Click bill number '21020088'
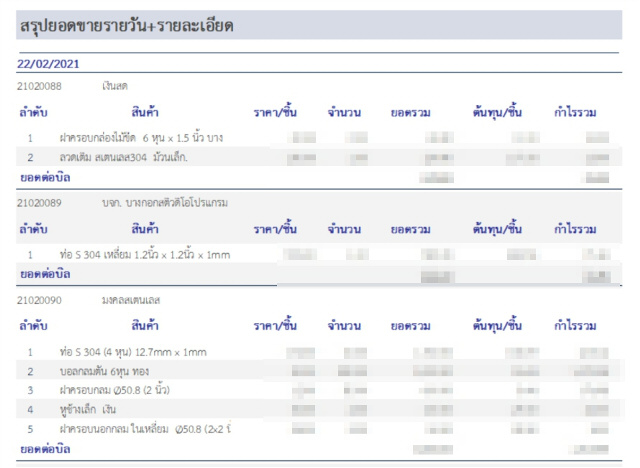 point(39,86)
